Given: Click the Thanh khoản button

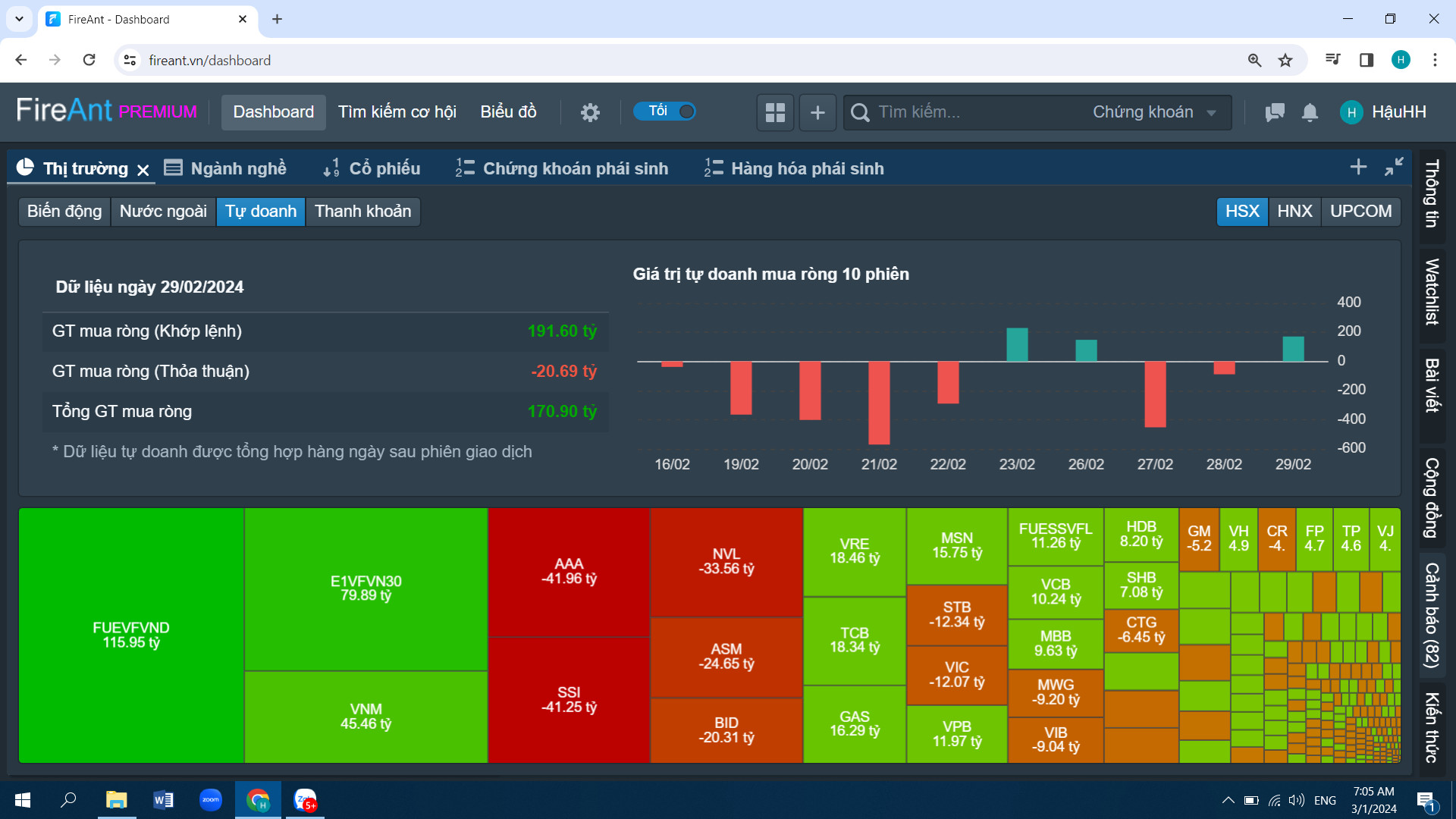Looking at the screenshot, I should tap(362, 211).
